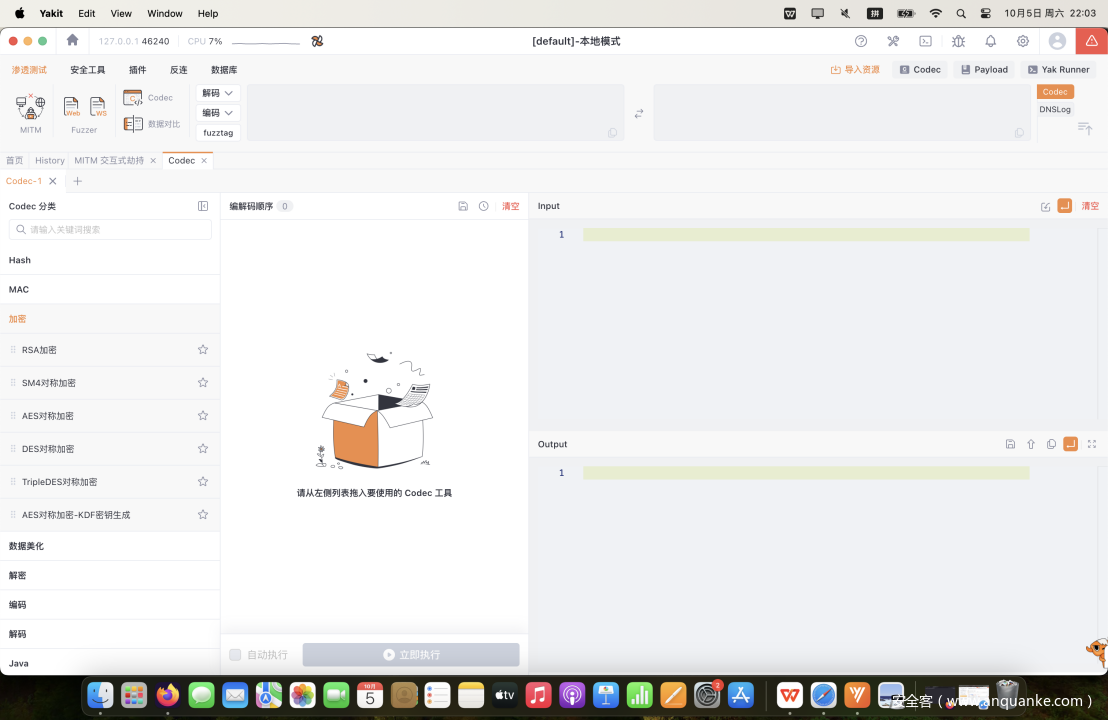Open the MITM hijack tool icon
The width and height of the screenshot is (1108, 720).
(30, 106)
